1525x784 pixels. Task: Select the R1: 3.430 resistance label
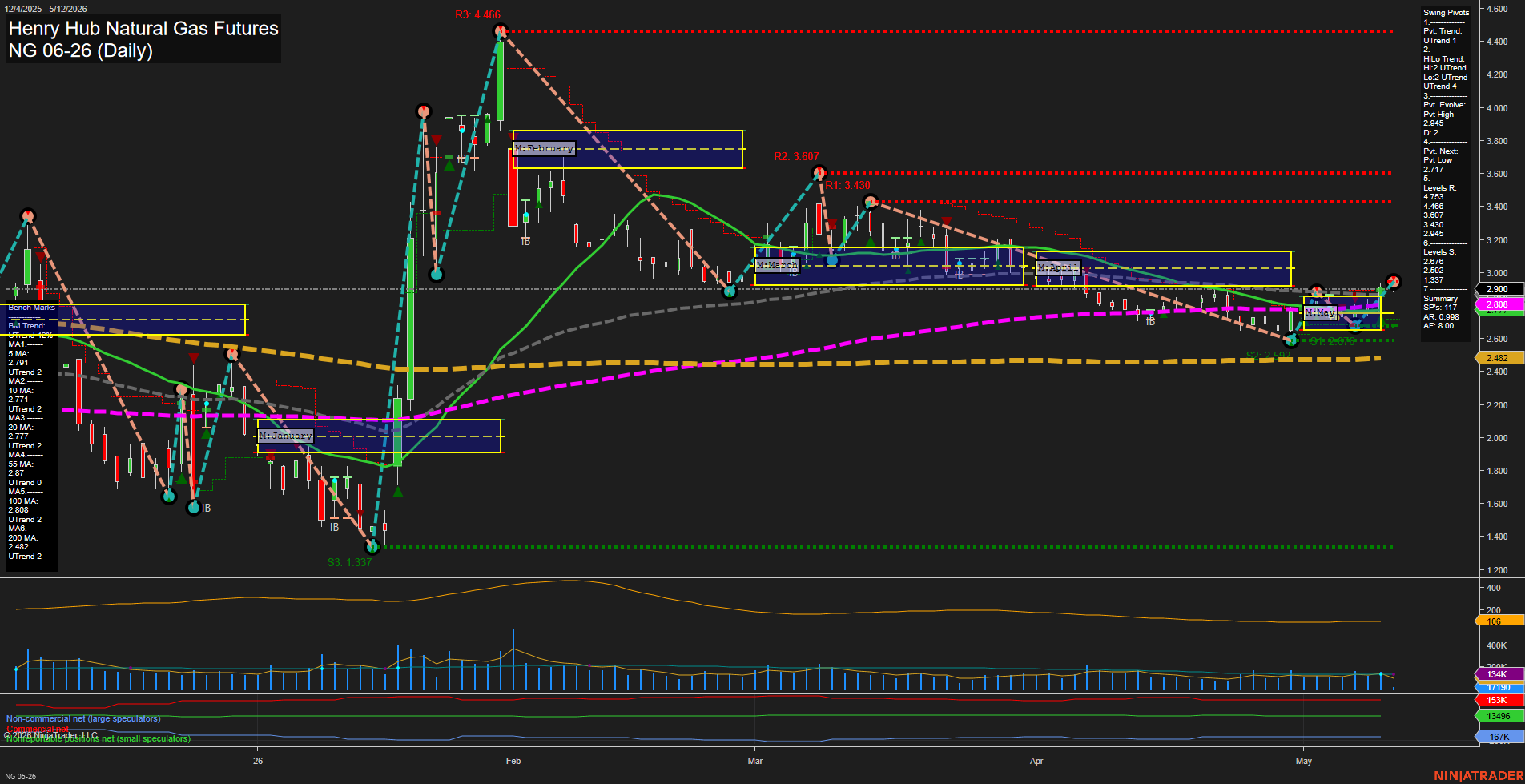(847, 186)
